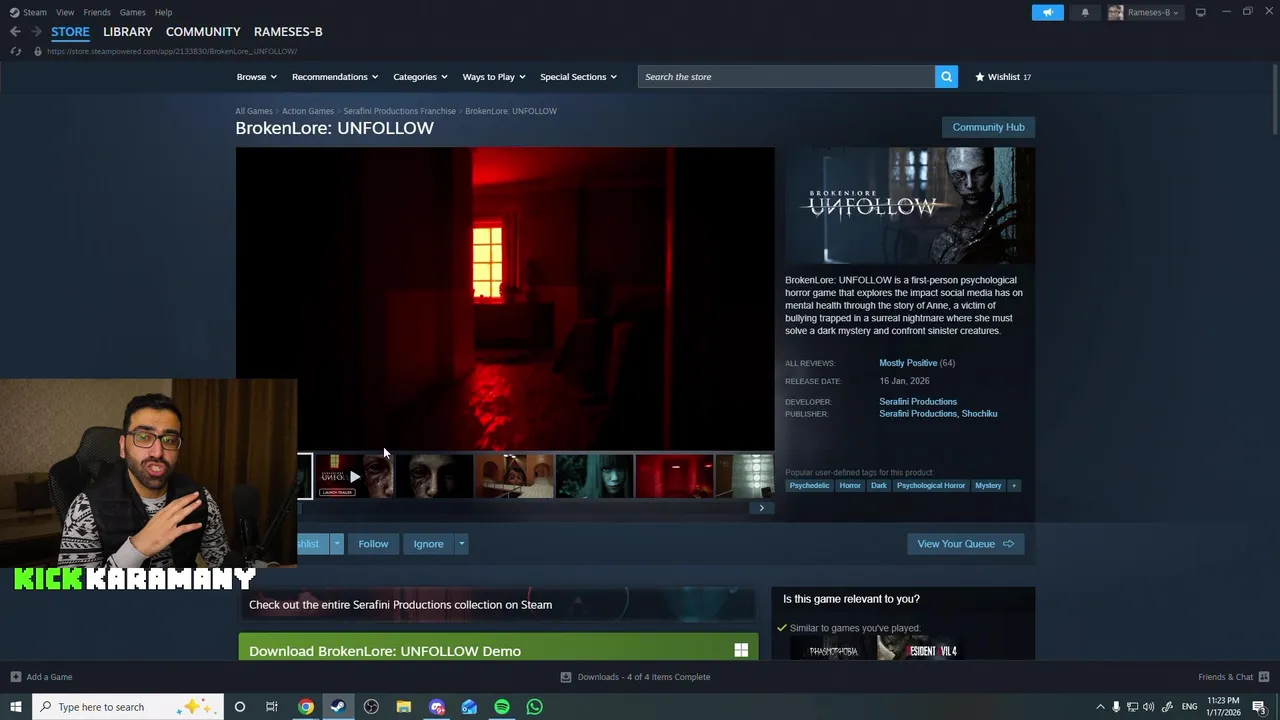The width and height of the screenshot is (1280, 720).
Task: Open the Games menu
Action: point(132,12)
